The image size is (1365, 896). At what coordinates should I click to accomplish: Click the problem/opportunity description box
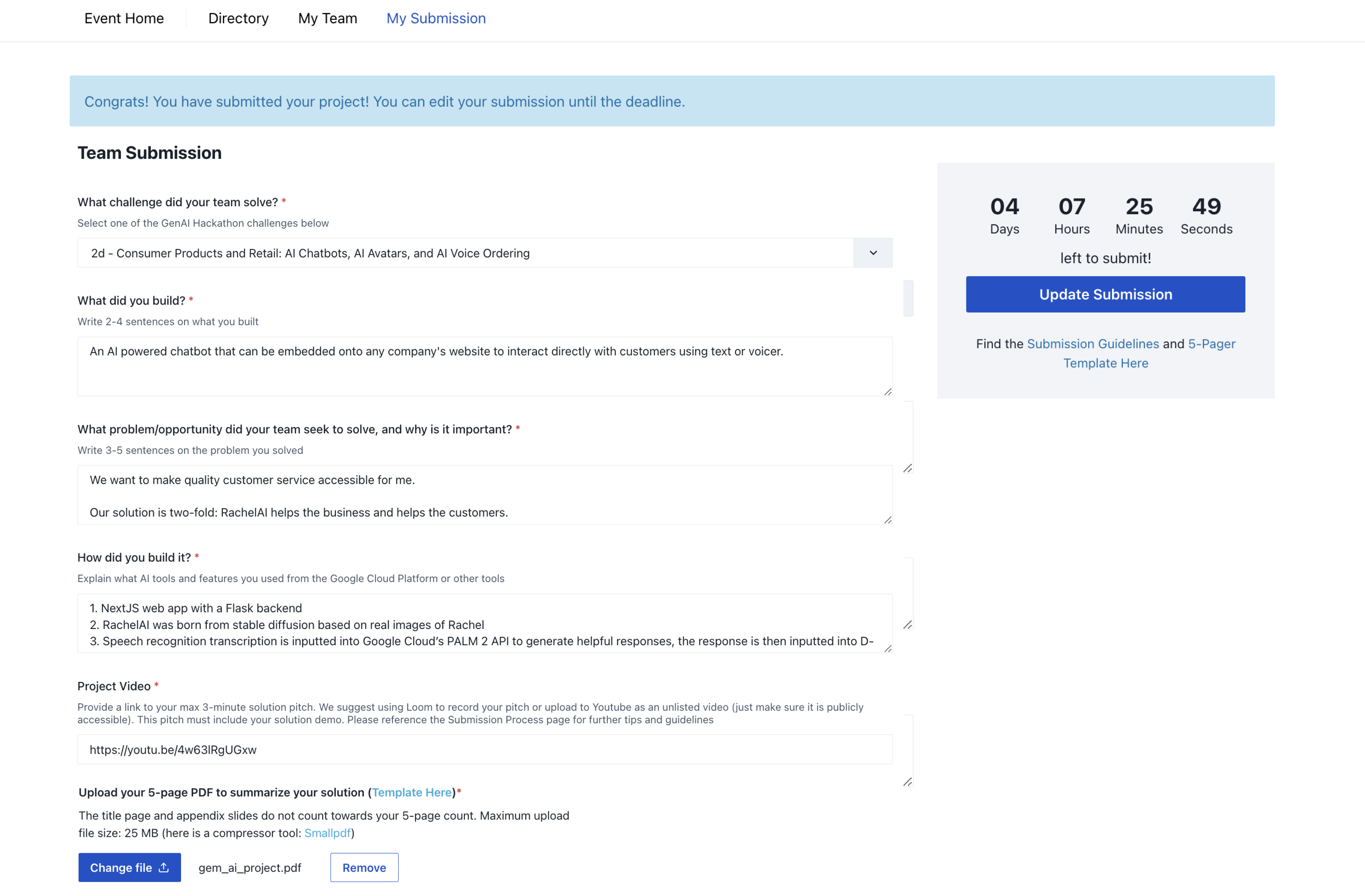click(485, 494)
